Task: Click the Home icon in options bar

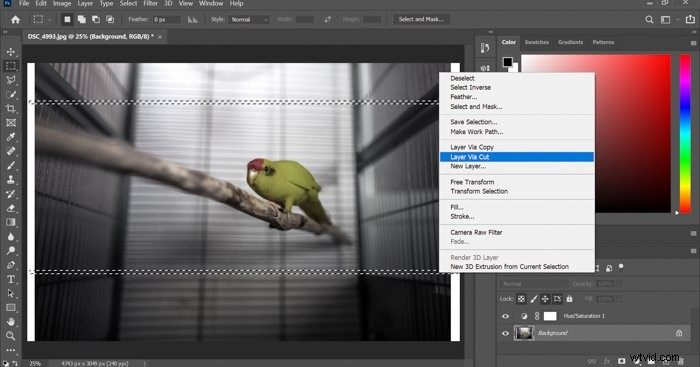Action: click(15, 20)
